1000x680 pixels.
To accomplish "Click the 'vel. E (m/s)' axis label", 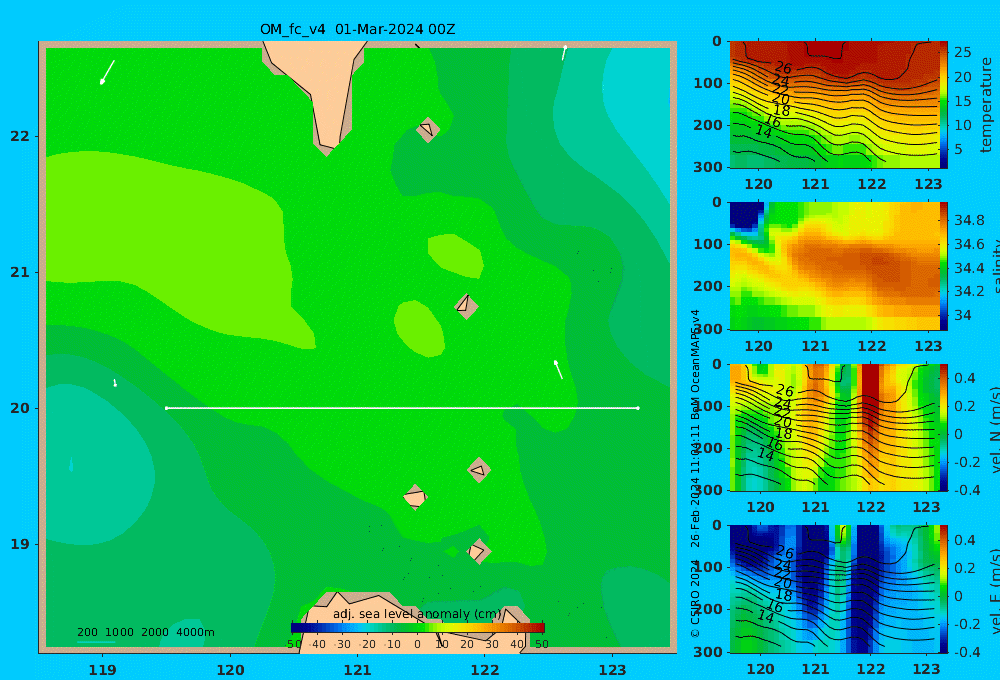I will (x=995, y=591).
